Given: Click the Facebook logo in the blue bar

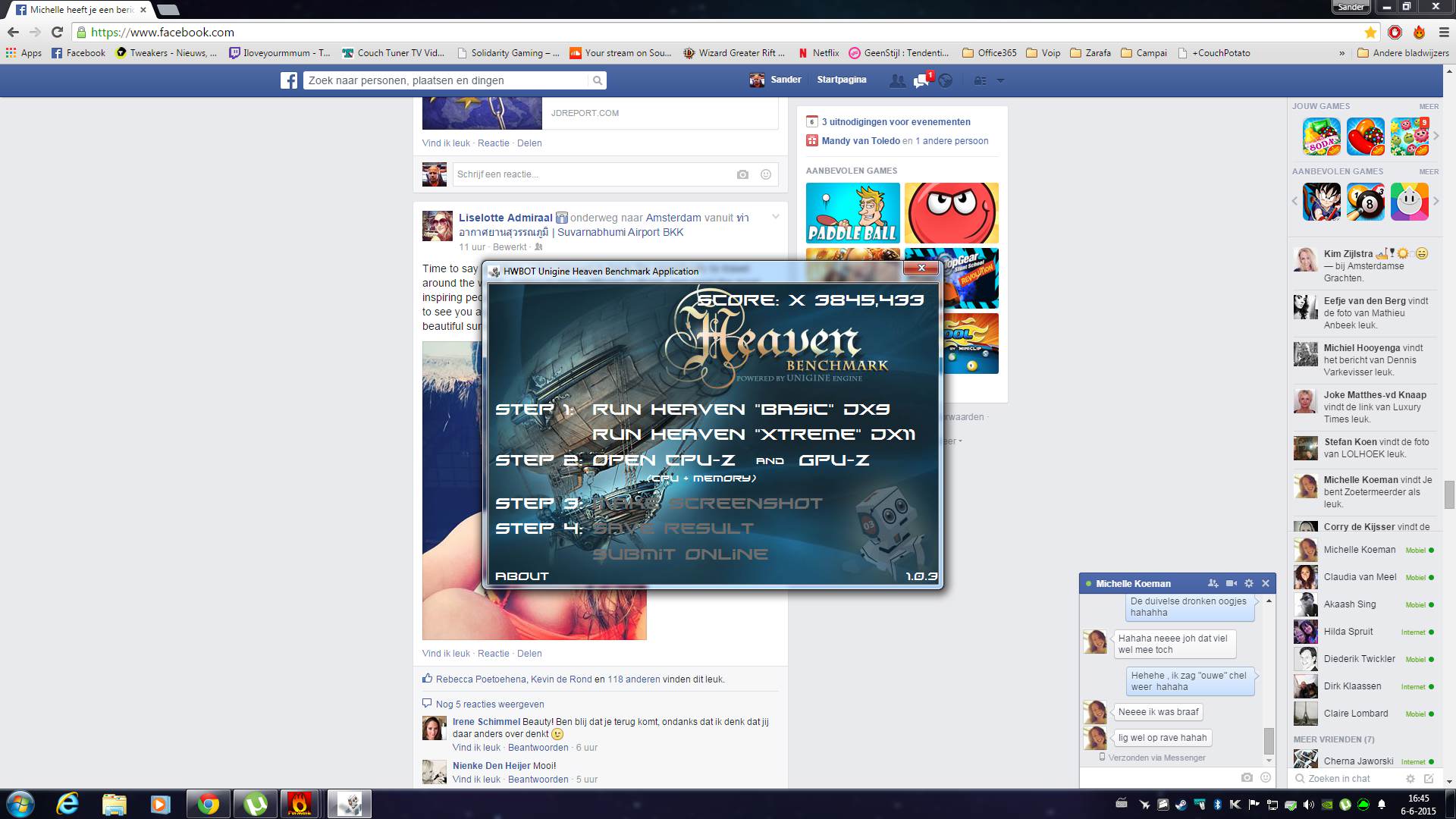Looking at the screenshot, I should (289, 80).
